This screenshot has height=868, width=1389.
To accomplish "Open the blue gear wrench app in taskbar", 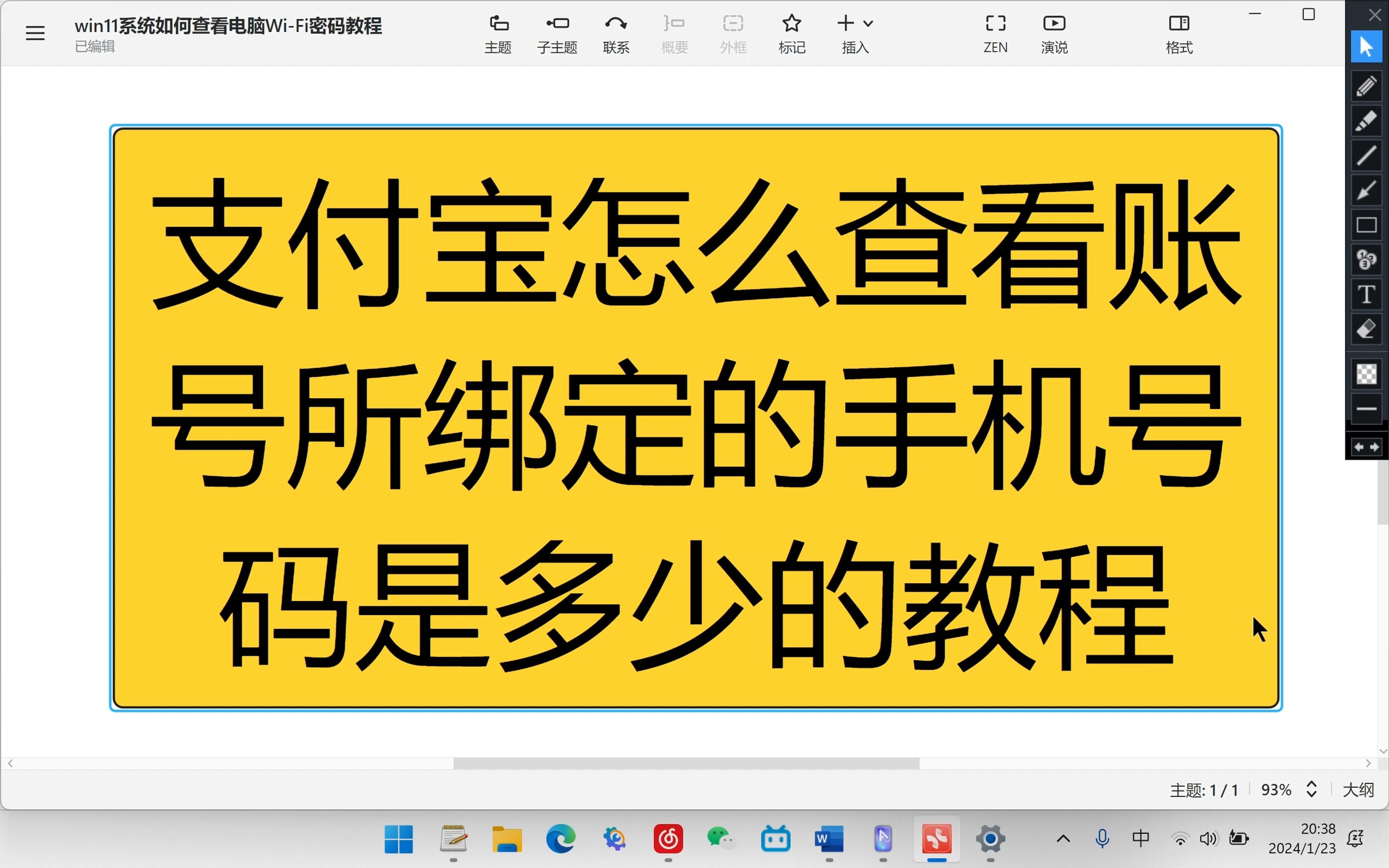I will coord(614,839).
